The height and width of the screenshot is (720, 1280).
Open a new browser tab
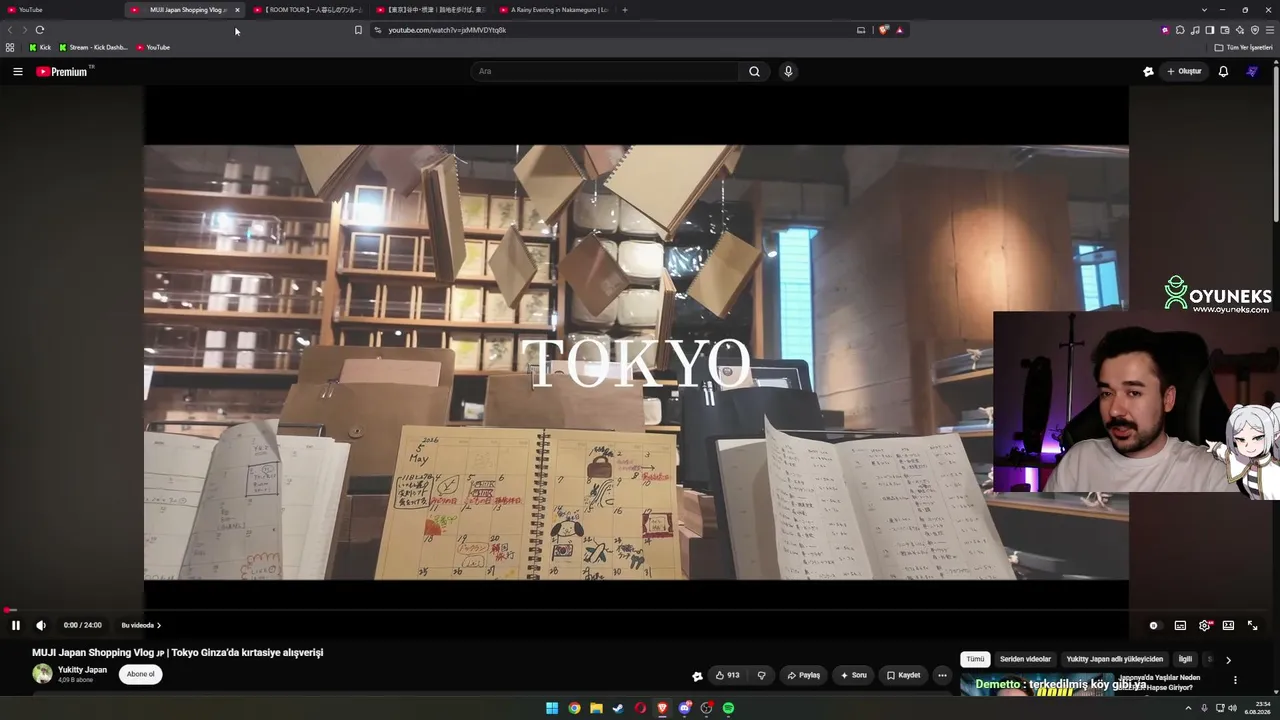click(625, 10)
